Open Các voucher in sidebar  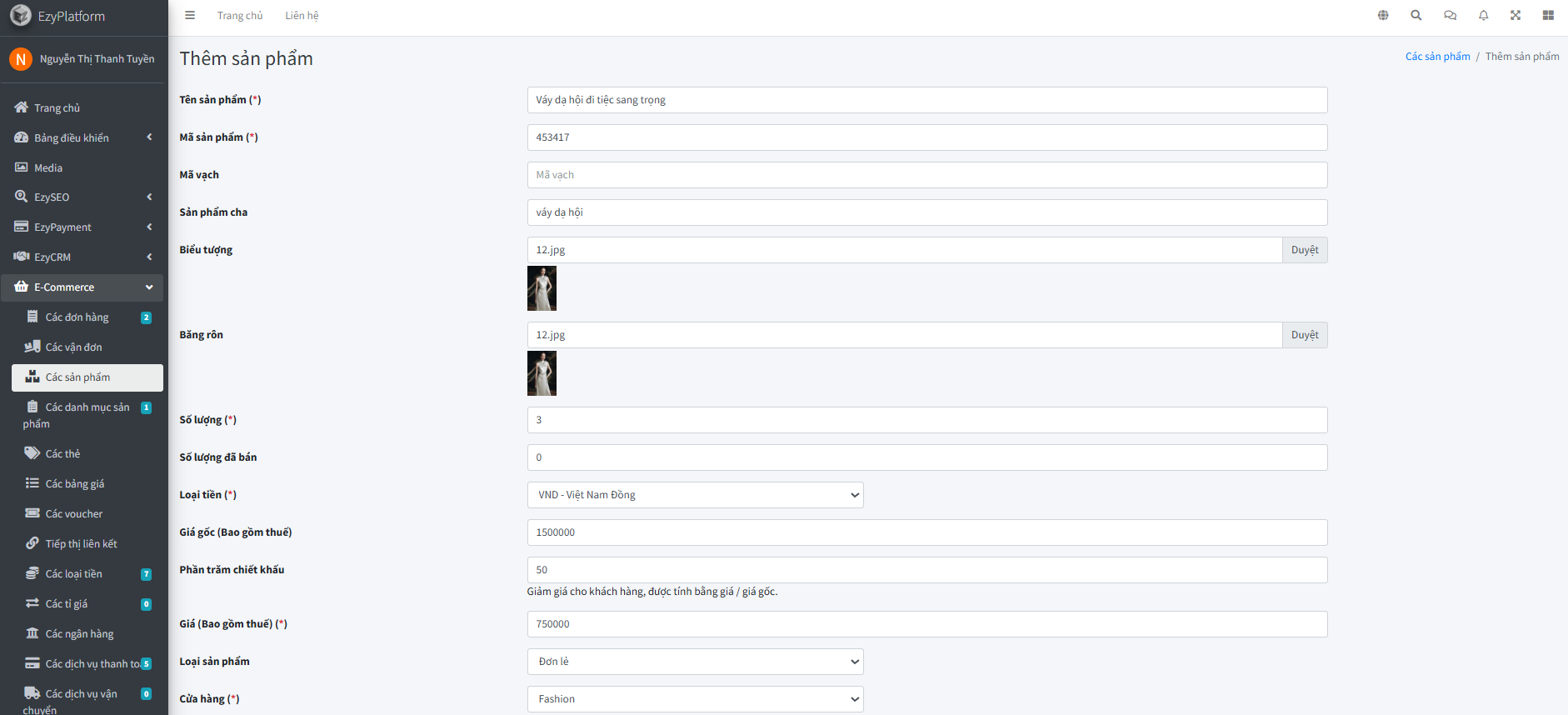[74, 514]
